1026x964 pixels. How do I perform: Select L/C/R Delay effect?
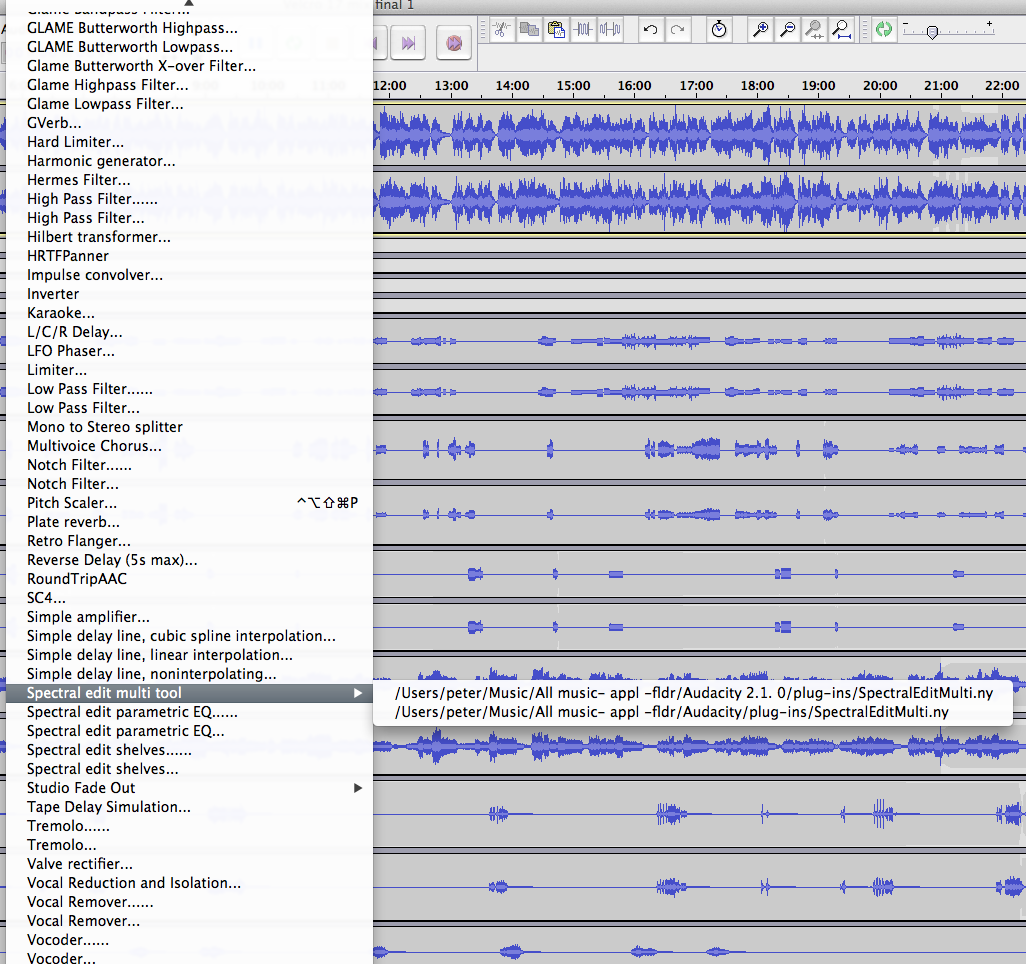click(x=189, y=332)
